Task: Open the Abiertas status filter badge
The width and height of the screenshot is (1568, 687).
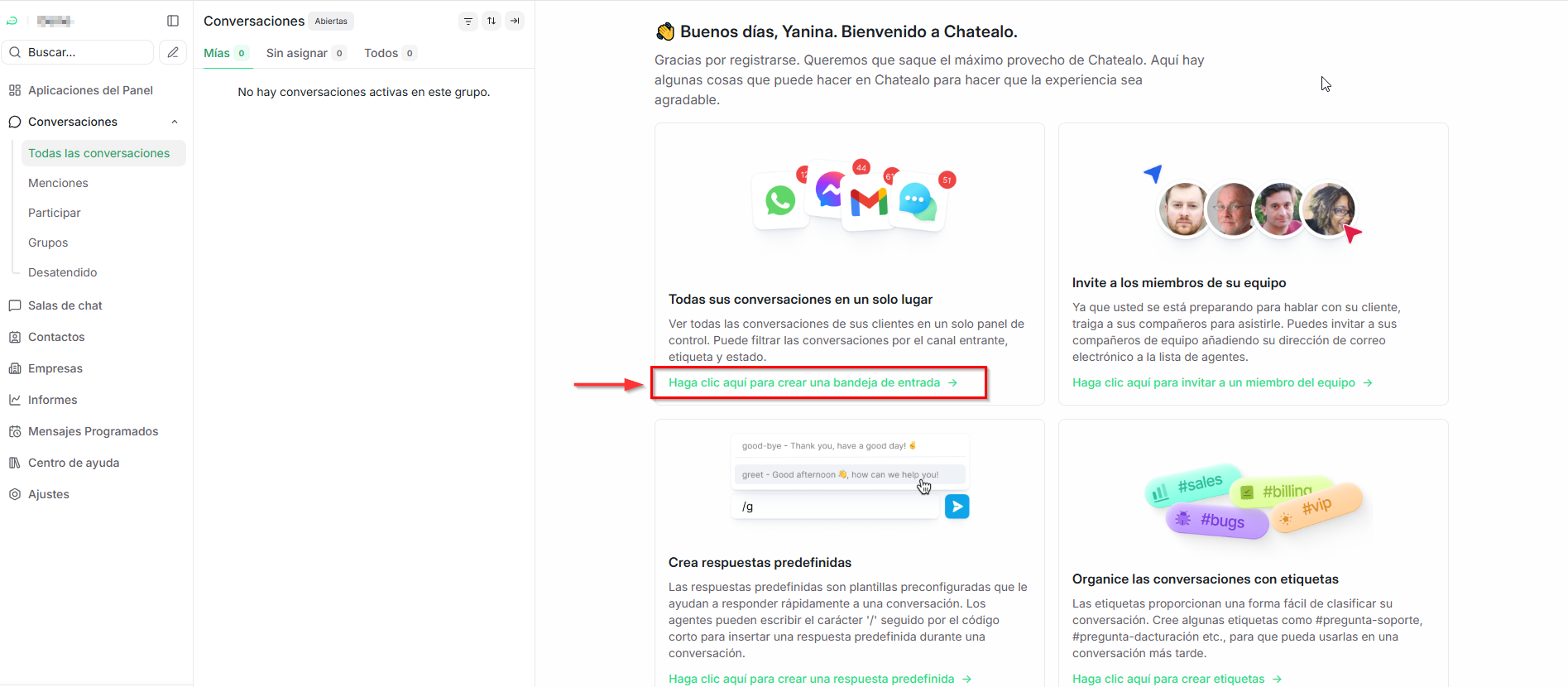Action: (331, 22)
